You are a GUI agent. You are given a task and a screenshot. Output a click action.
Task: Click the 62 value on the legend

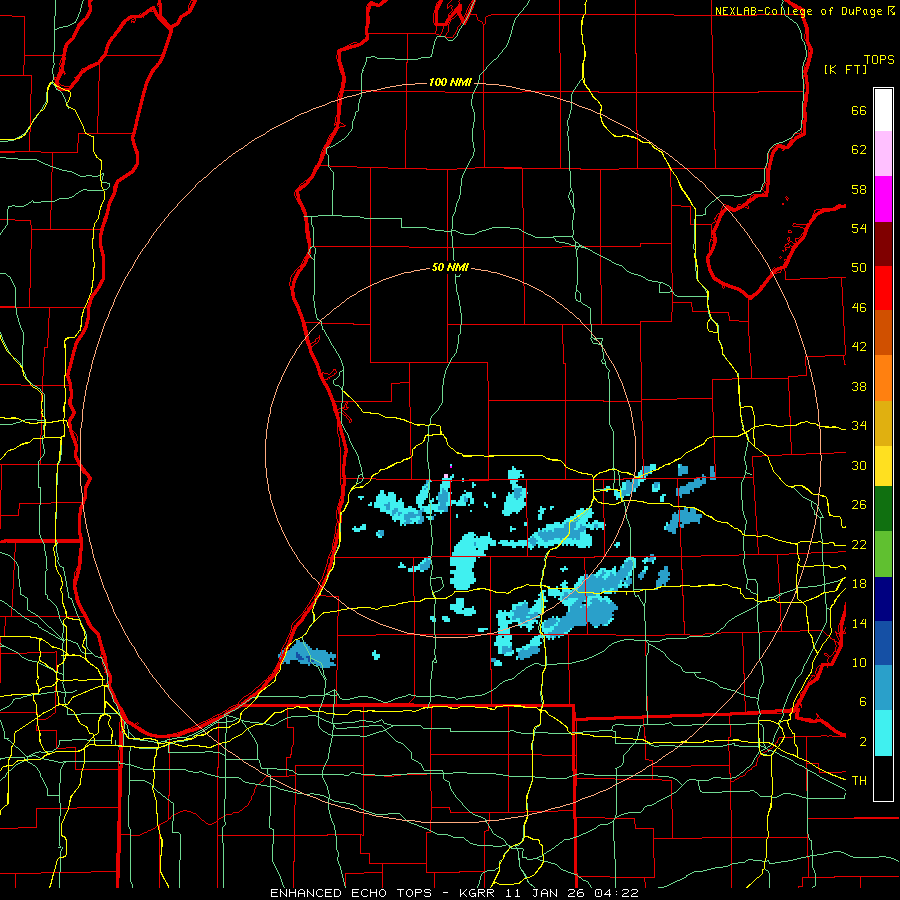click(x=859, y=150)
